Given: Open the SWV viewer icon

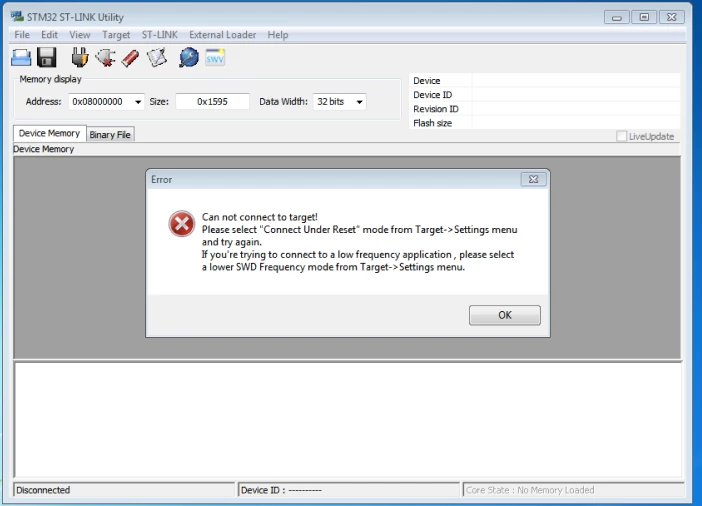Looking at the screenshot, I should click(x=215, y=57).
